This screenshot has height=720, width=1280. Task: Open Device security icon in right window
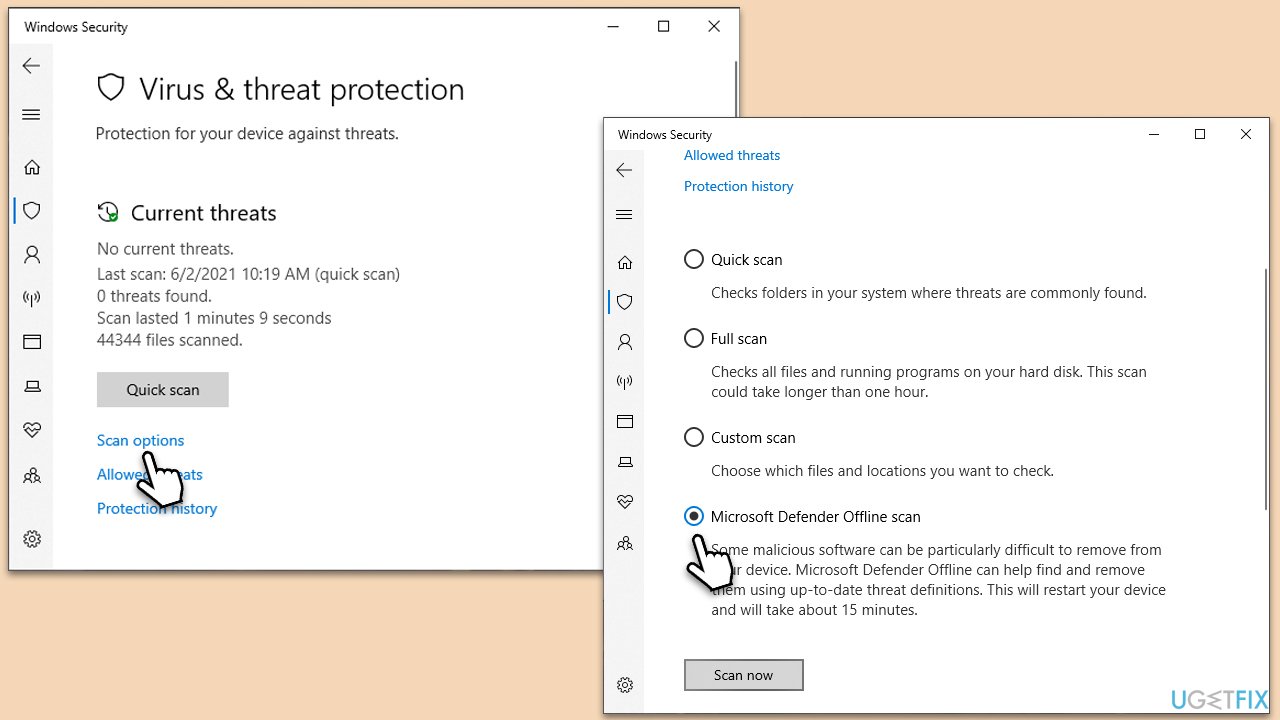(625, 462)
